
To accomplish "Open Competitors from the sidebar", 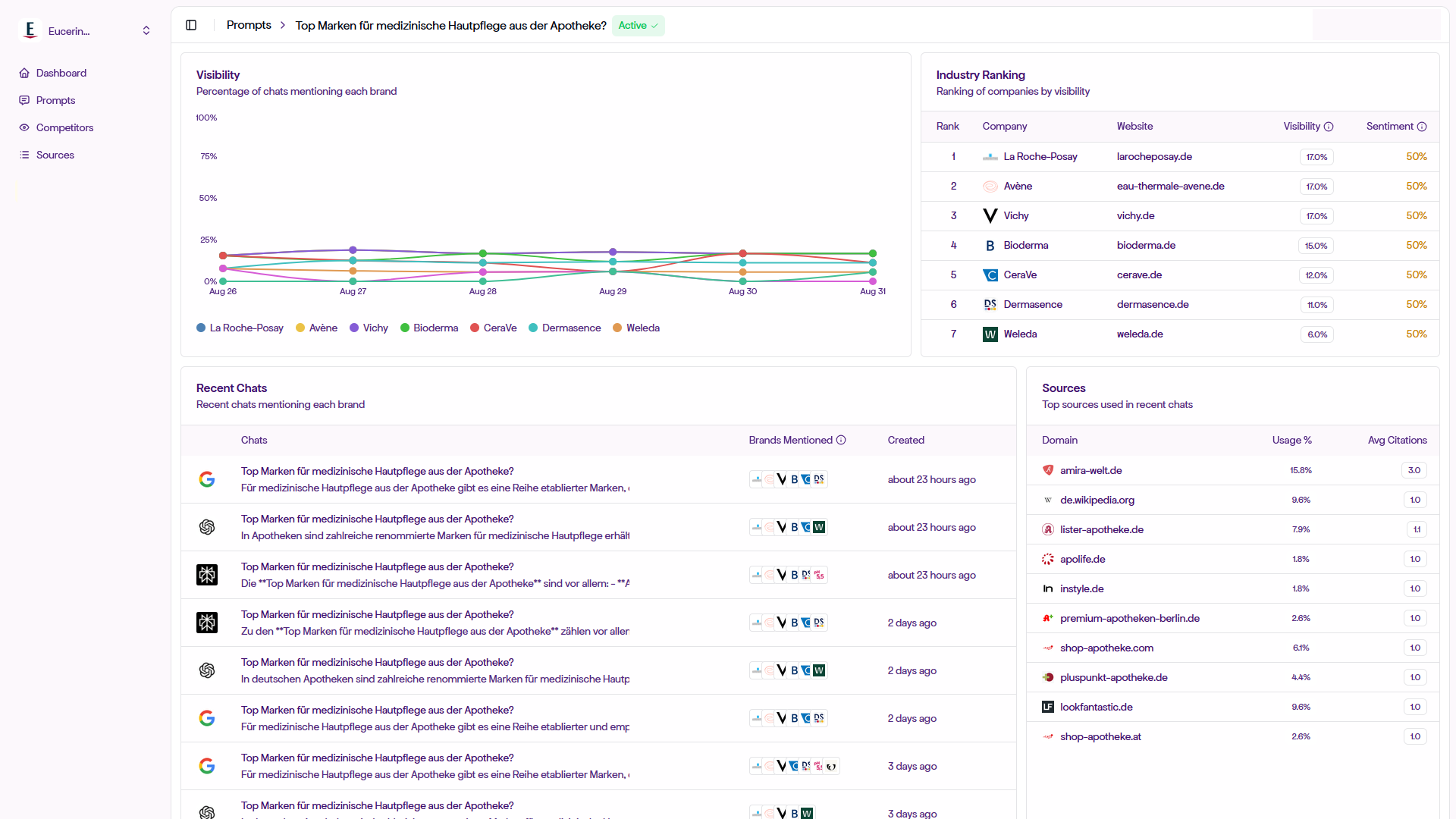I will [64, 127].
